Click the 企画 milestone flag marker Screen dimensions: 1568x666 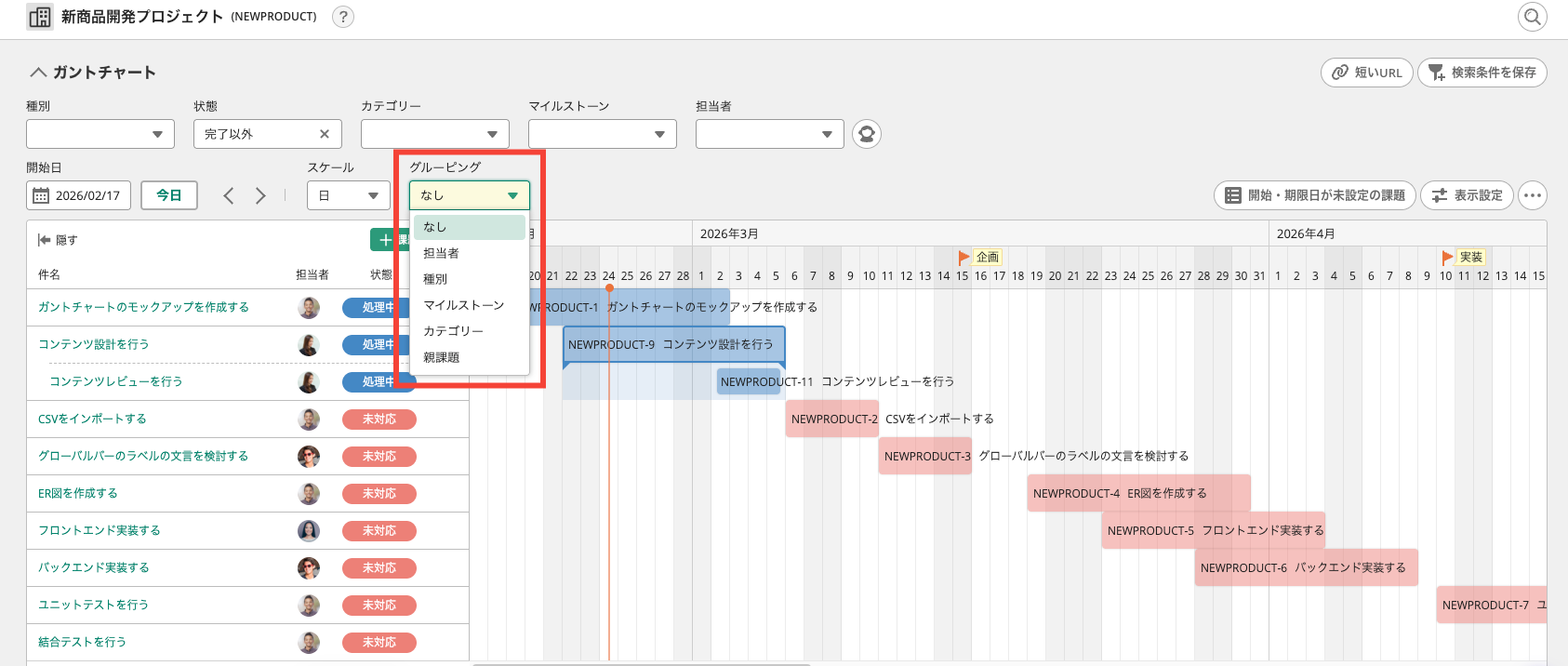[979, 257]
